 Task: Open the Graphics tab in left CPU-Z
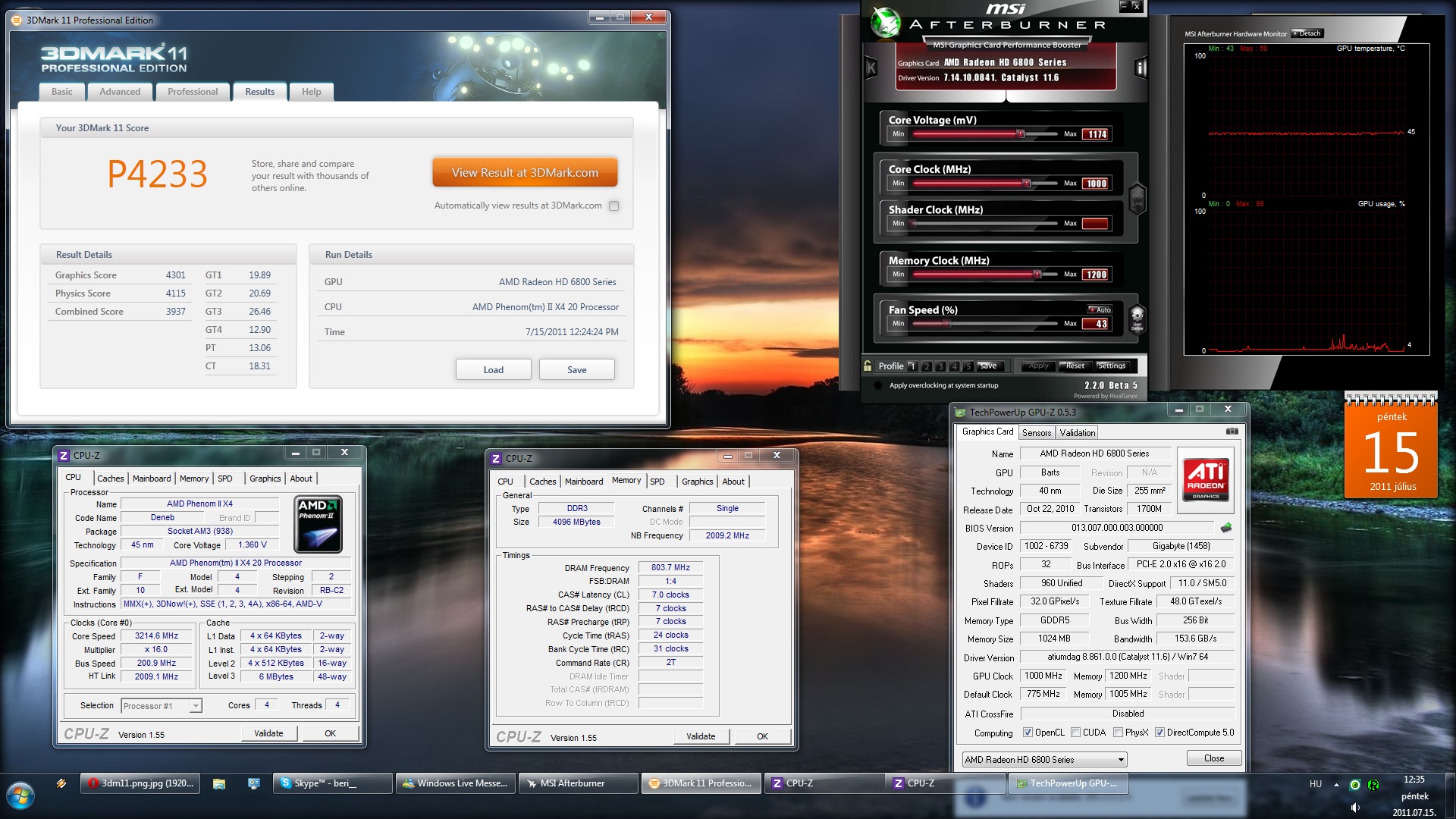click(x=265, y=479)
